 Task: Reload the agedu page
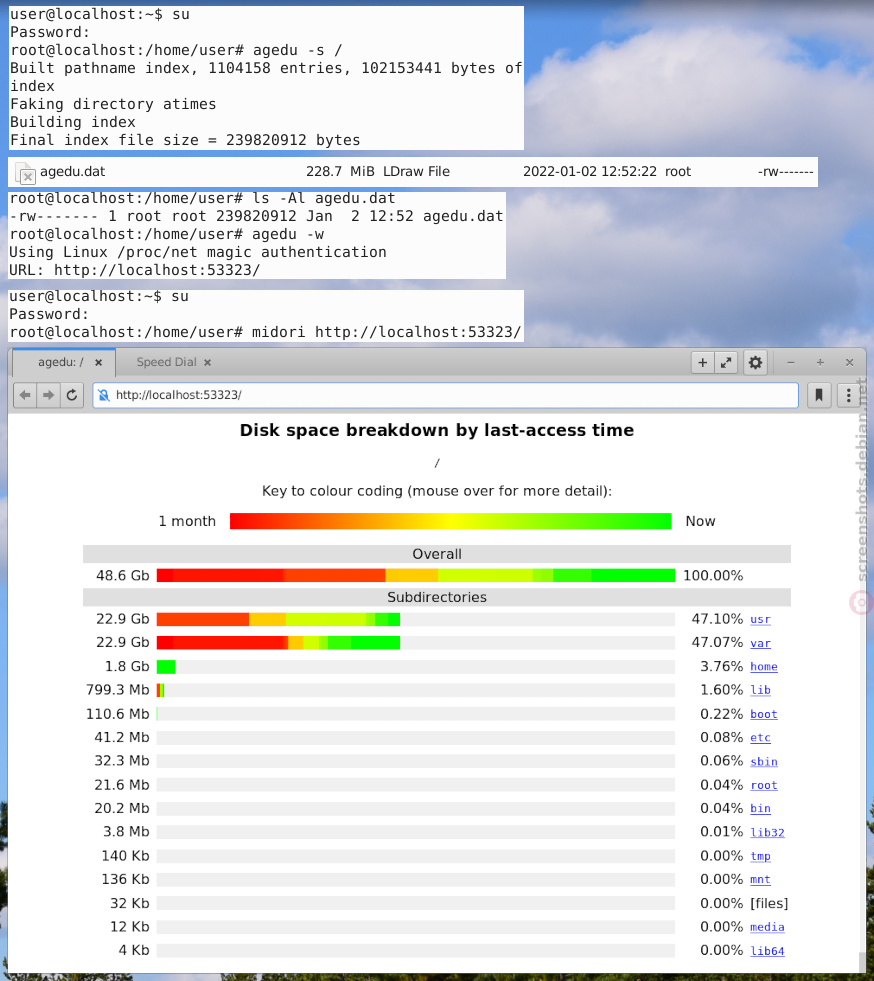pyautogui.click(x=72, y=395)
